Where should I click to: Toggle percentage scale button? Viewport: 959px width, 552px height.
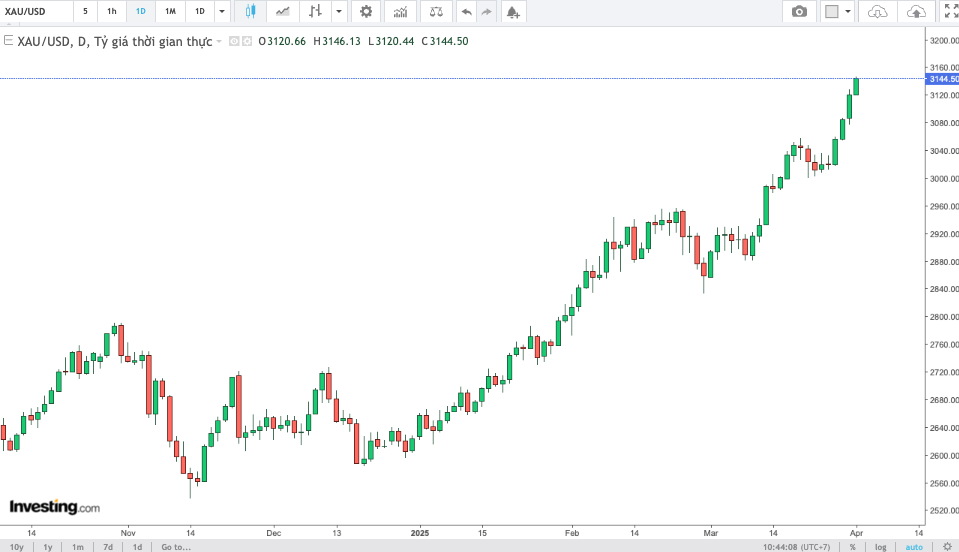(853, 546)
